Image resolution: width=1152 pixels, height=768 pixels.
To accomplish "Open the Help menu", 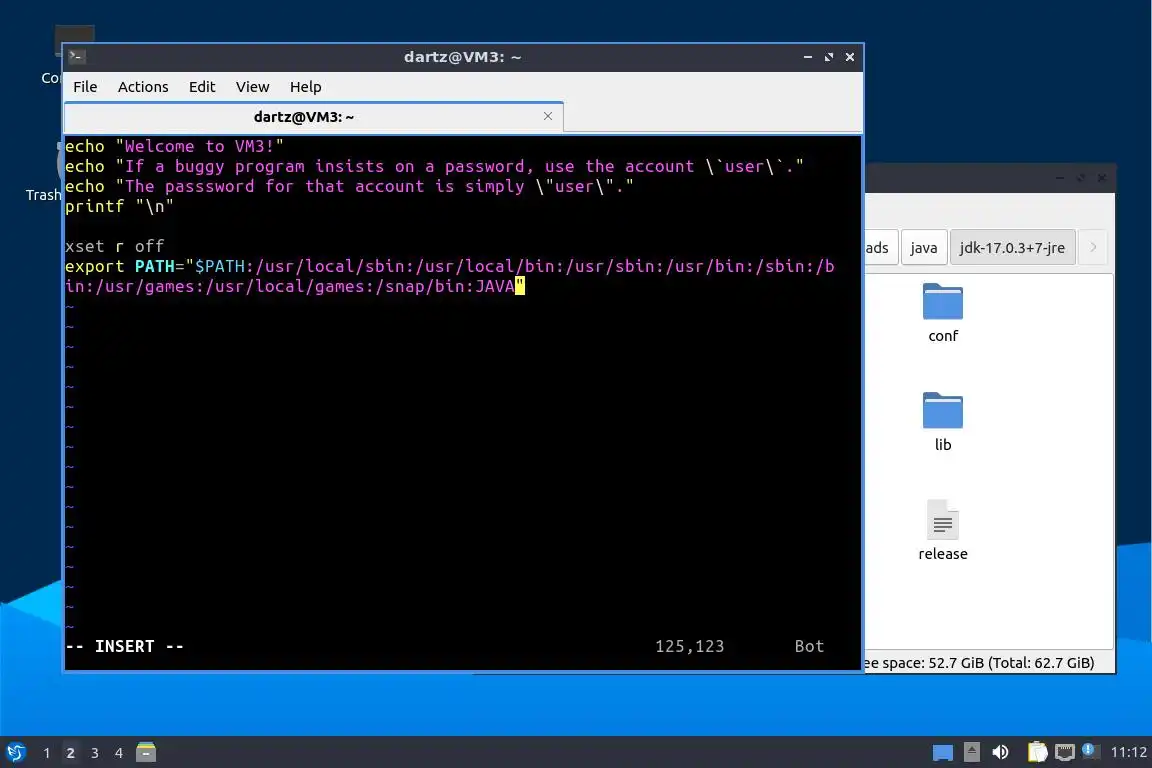I will [306, 87].
